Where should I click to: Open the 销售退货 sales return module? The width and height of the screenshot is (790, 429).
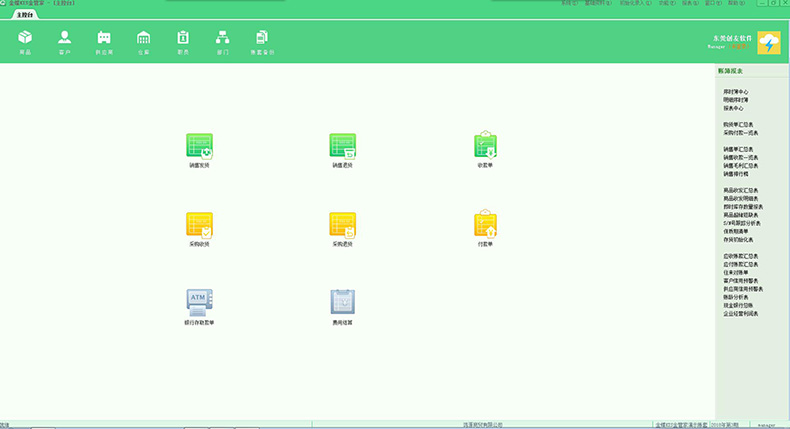click(x=343, y=146)
